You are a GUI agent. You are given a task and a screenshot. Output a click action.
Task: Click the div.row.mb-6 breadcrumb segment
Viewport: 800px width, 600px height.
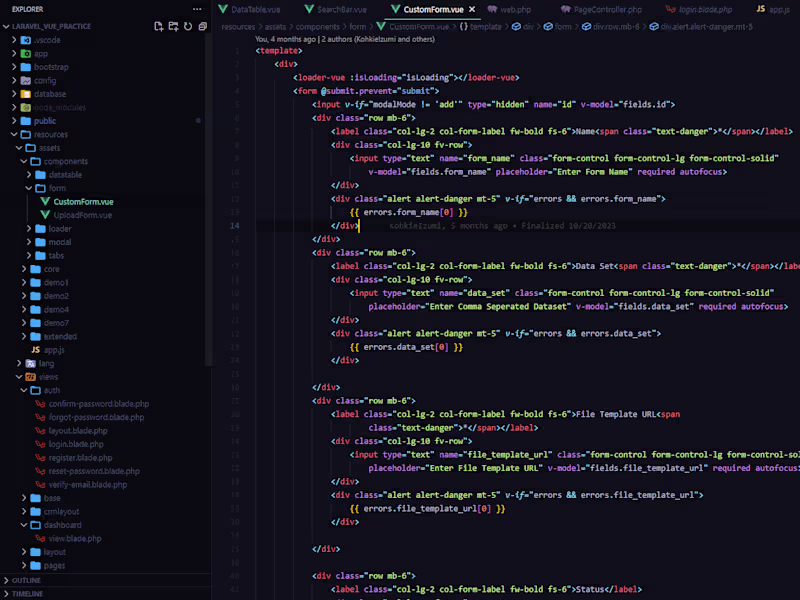[615, 27]
